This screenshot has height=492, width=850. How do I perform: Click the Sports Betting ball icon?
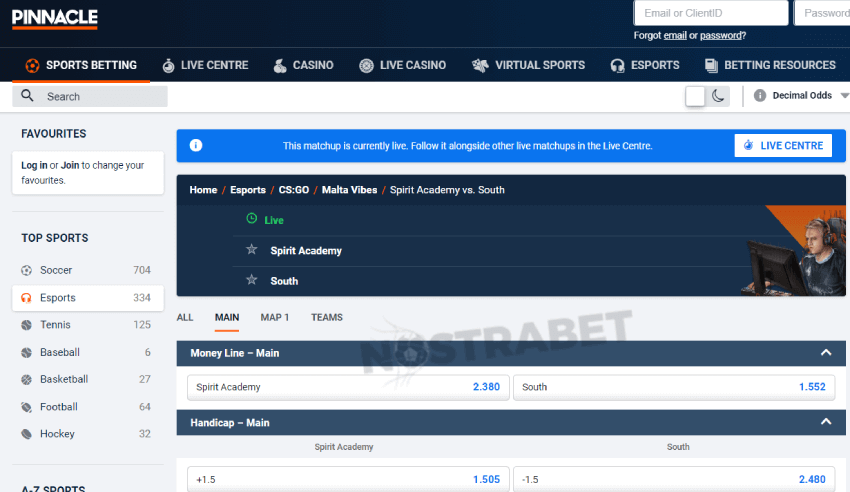click(x=32, y=66)
